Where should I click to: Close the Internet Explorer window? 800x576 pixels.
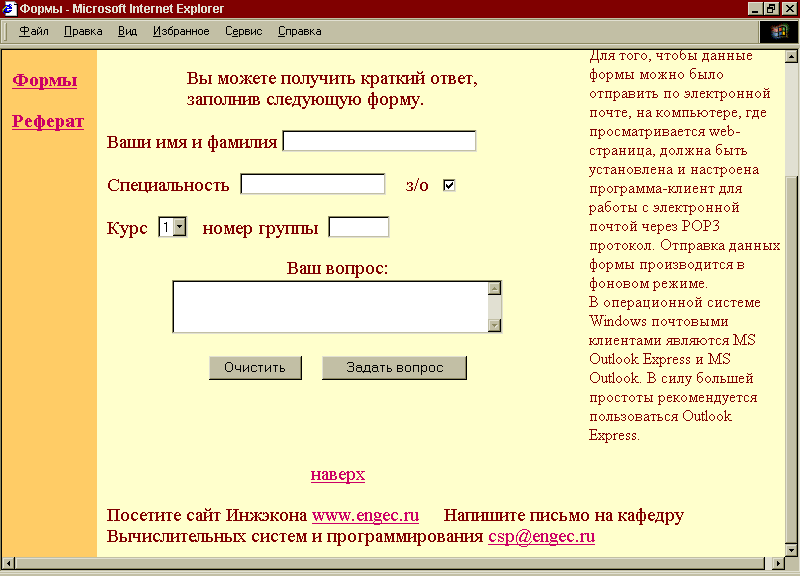pyautogui.click(x=789, y=9)
